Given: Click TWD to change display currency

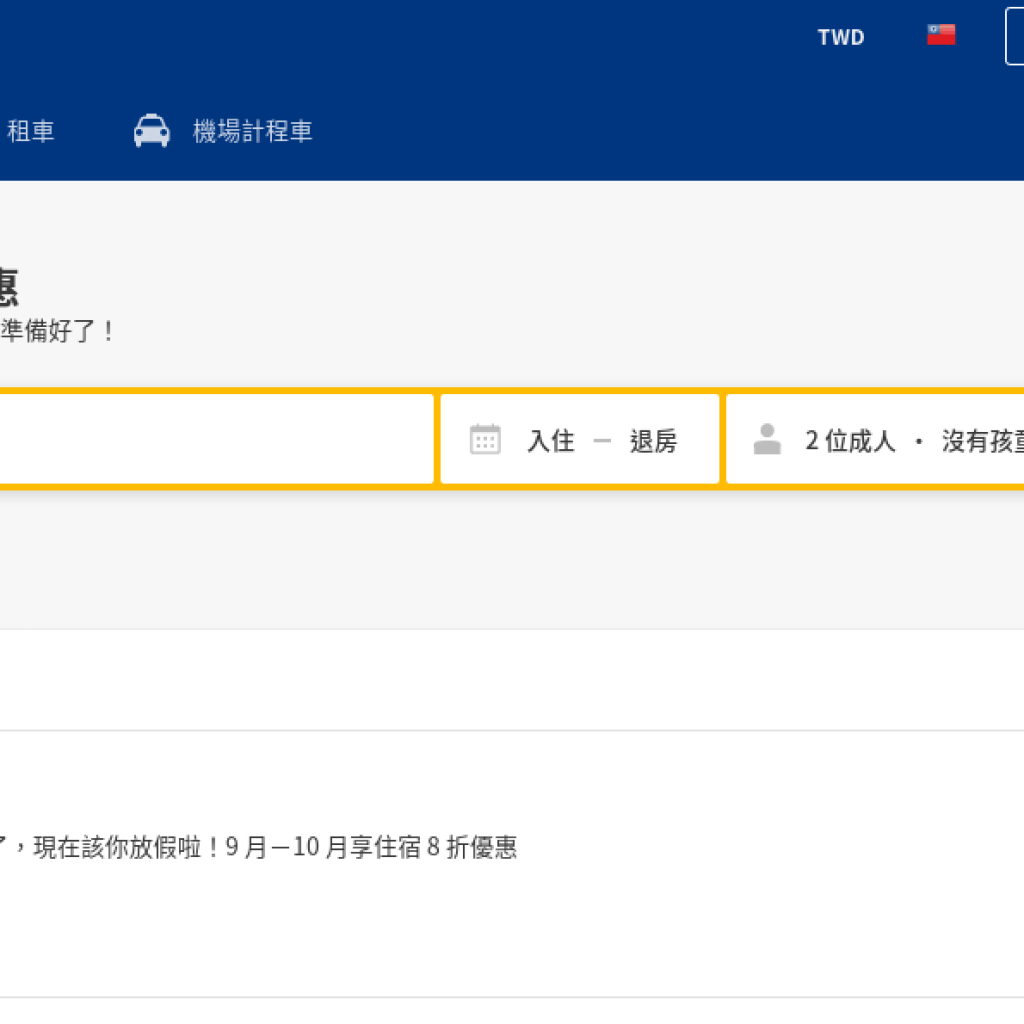Looking at the screenshot, I should click(840, 36).
